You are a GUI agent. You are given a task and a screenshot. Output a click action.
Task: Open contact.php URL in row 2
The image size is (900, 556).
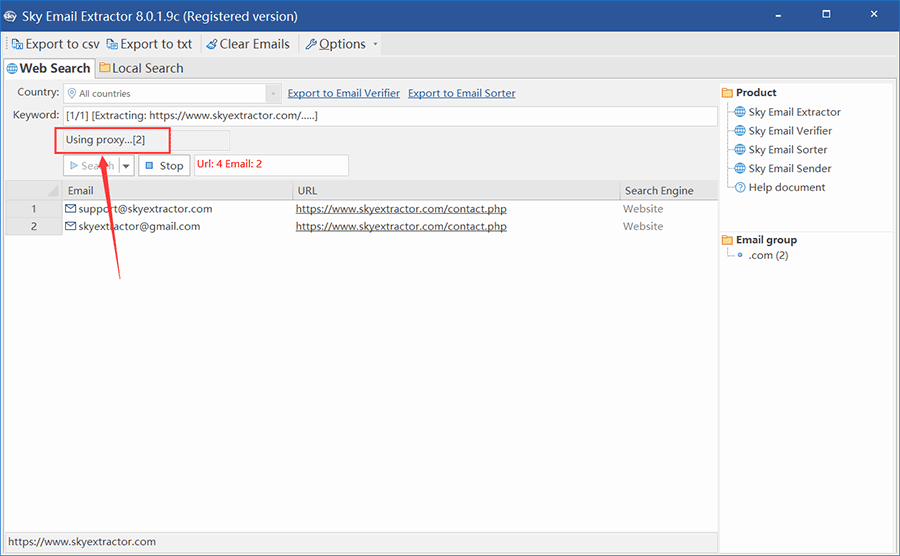click(401, 226)
